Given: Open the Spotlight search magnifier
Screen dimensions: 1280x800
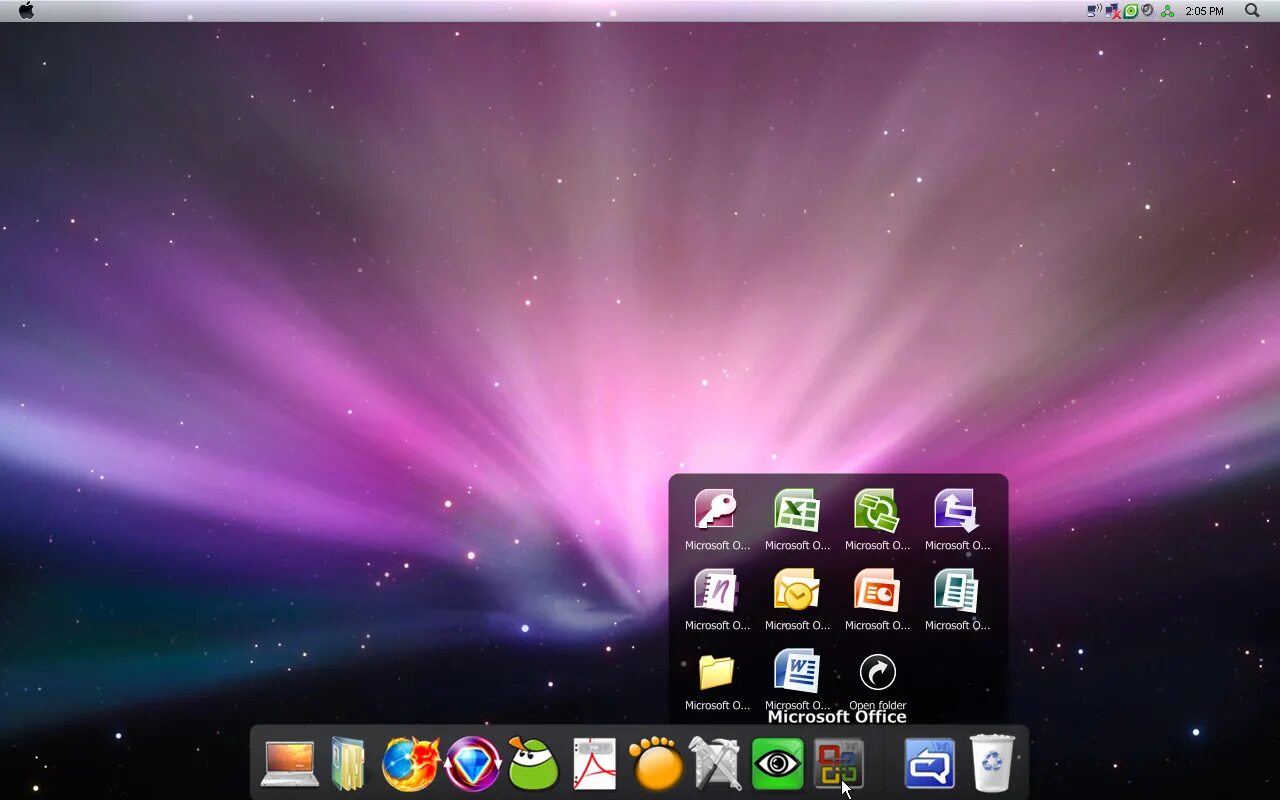Looking at the screenshot, I should [x=1252, y=10].
